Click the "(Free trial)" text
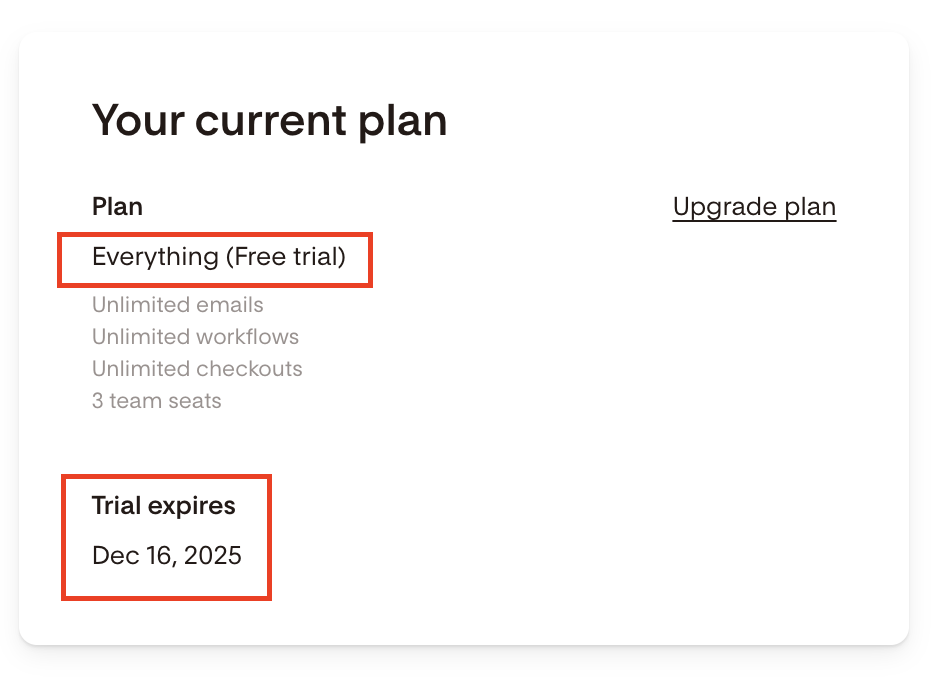Viewport: 938px width, 684px height. (285, 257)
